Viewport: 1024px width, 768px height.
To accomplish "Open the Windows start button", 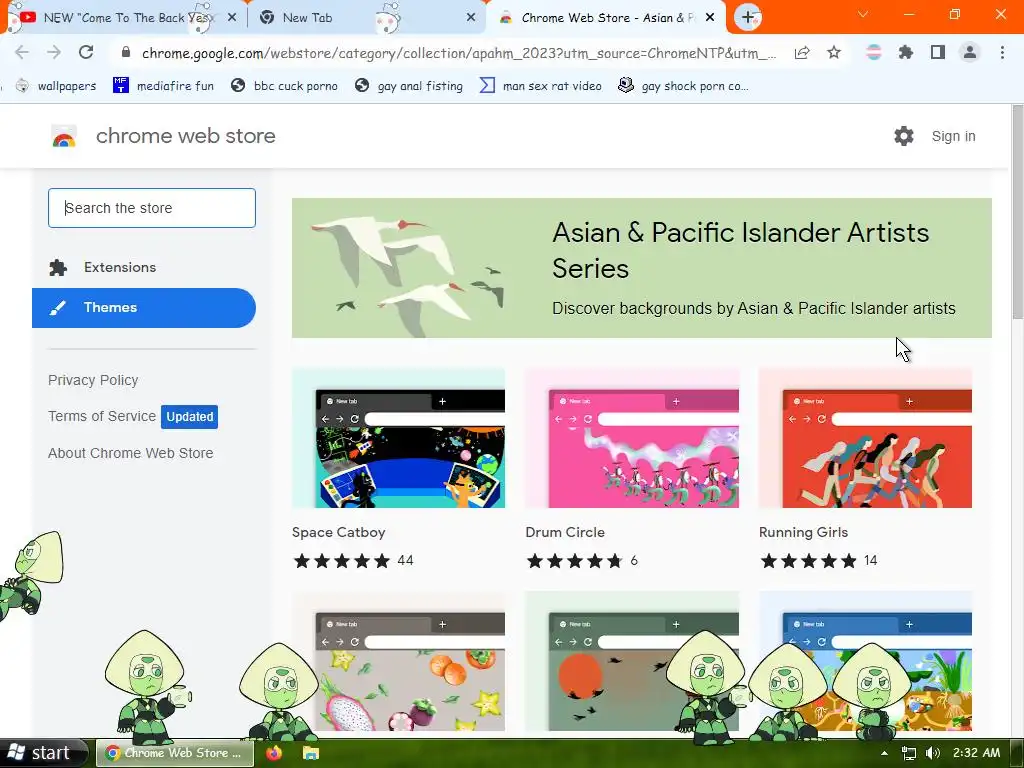I will pos(43,753).
